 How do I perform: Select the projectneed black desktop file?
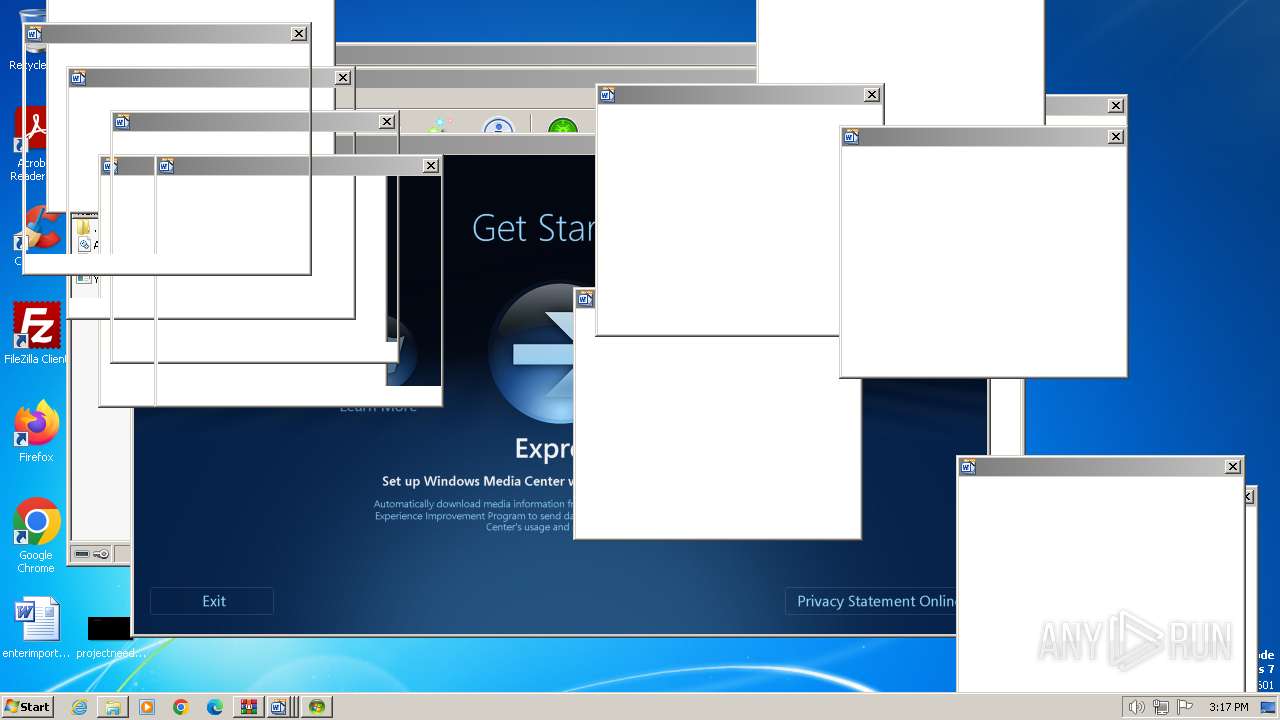110,636
